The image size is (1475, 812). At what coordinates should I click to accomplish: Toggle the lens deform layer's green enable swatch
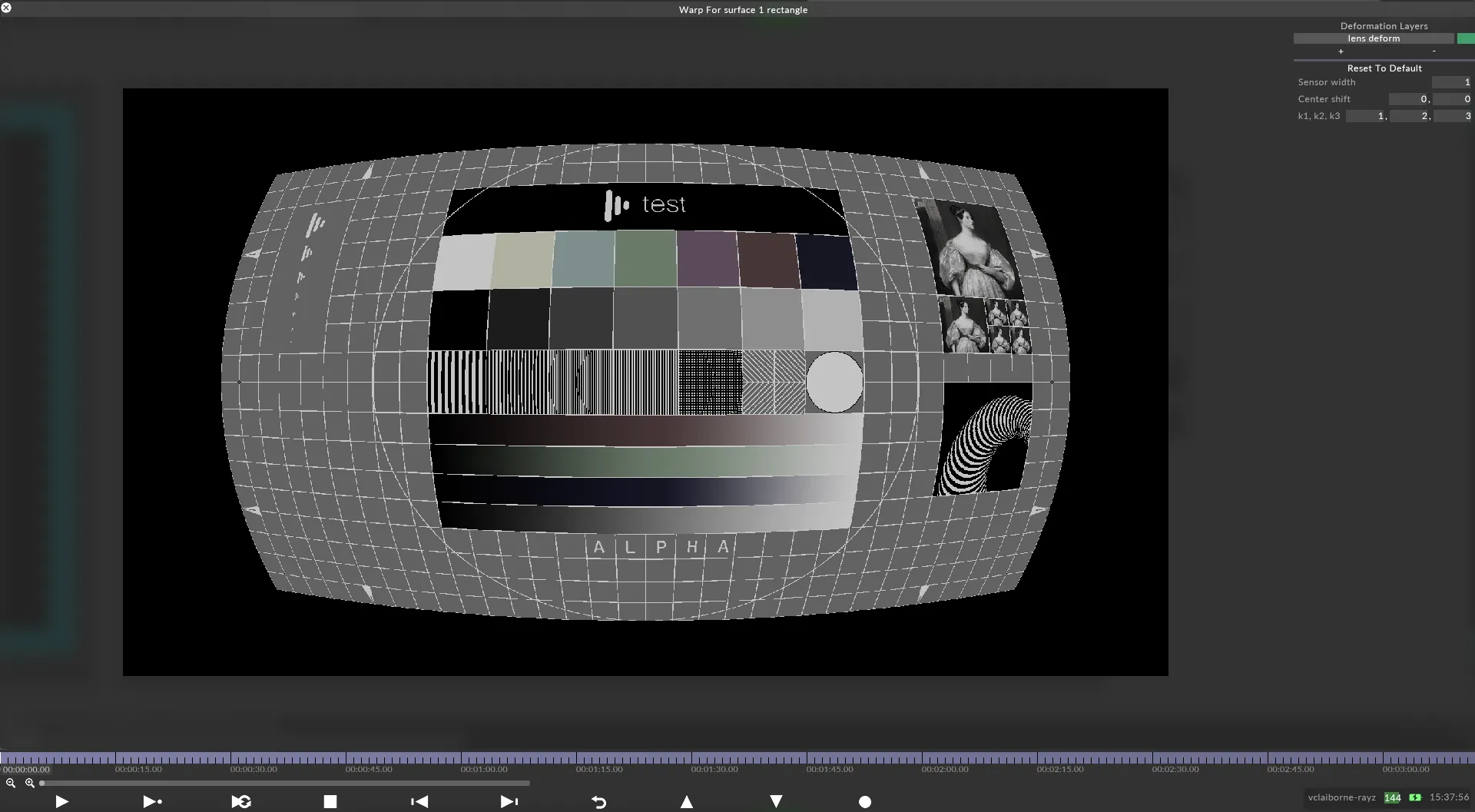click(x=1465, y=38)
